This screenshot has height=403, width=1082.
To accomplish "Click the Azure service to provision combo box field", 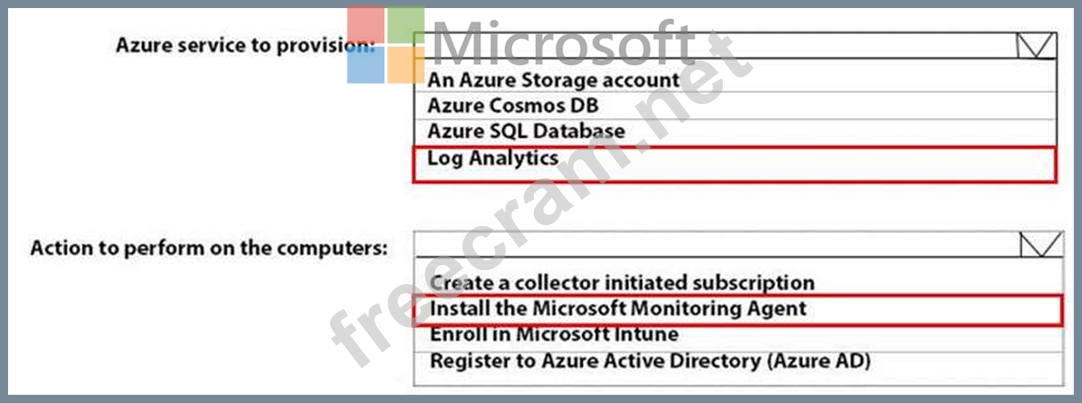I will [x=735, y=46].
